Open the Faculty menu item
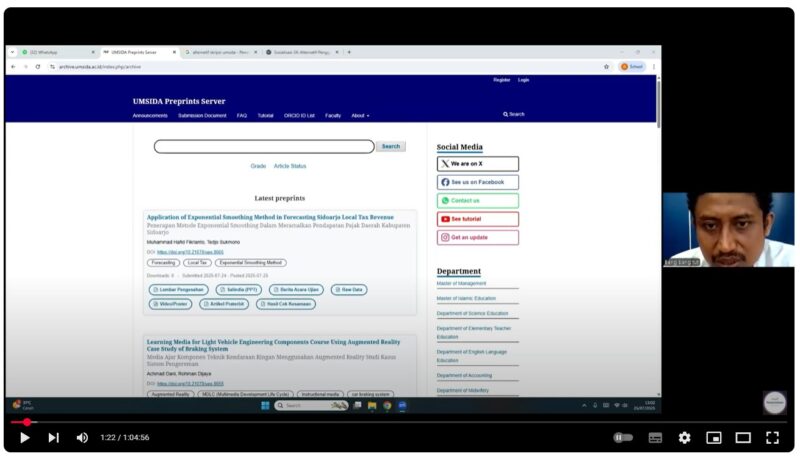 [333, 116]
